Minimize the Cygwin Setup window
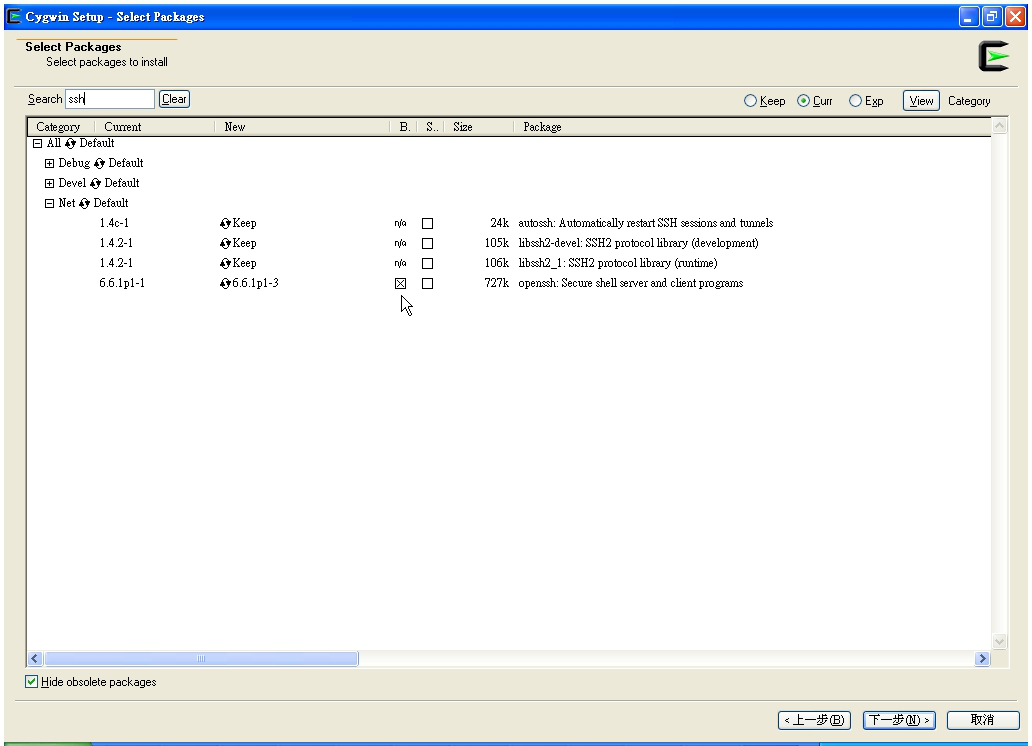The width and height of the screenshot is (1032, 746). 968,17
